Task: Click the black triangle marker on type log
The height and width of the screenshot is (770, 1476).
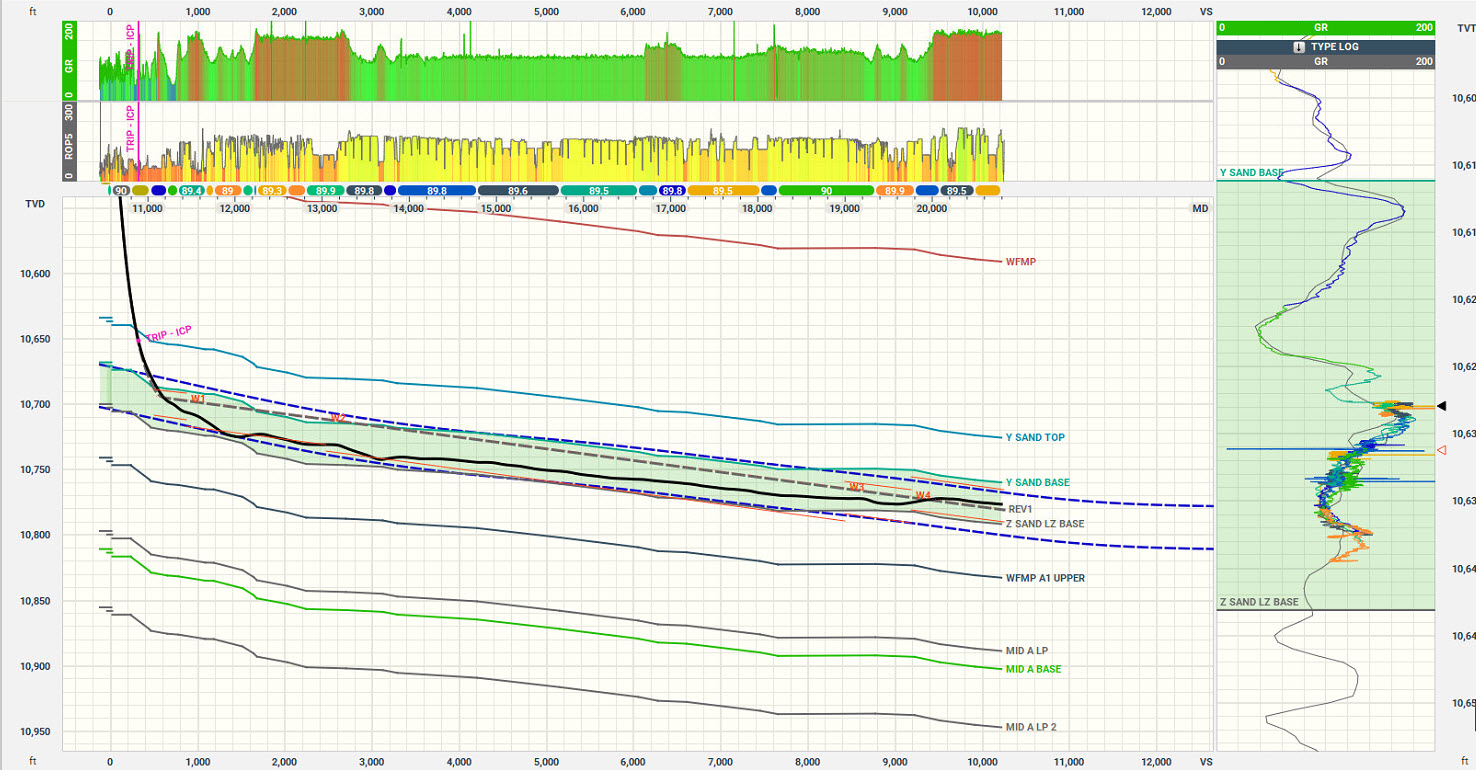Action: pos(1441,406)
